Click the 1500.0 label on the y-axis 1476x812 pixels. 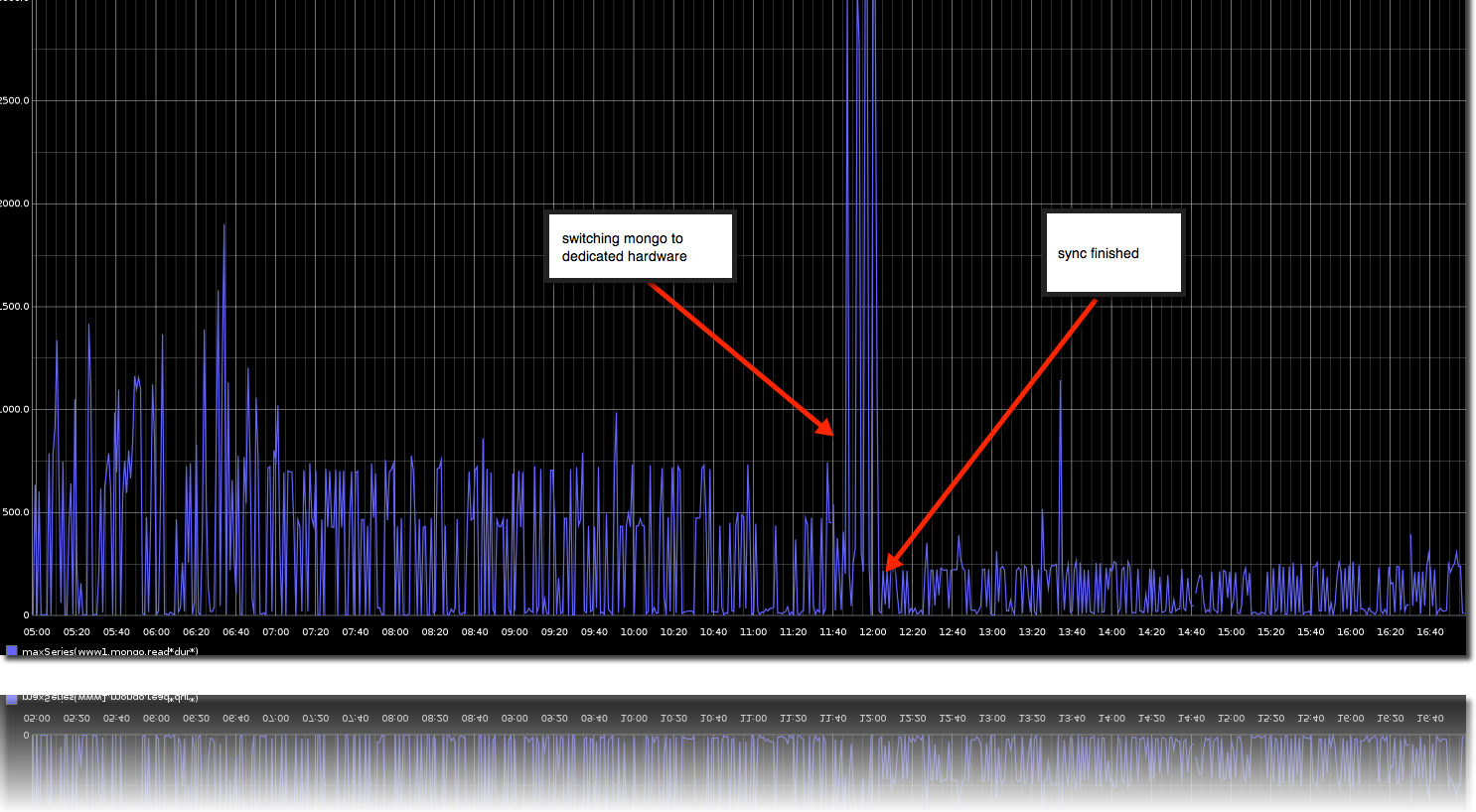(x=14, y=307)
